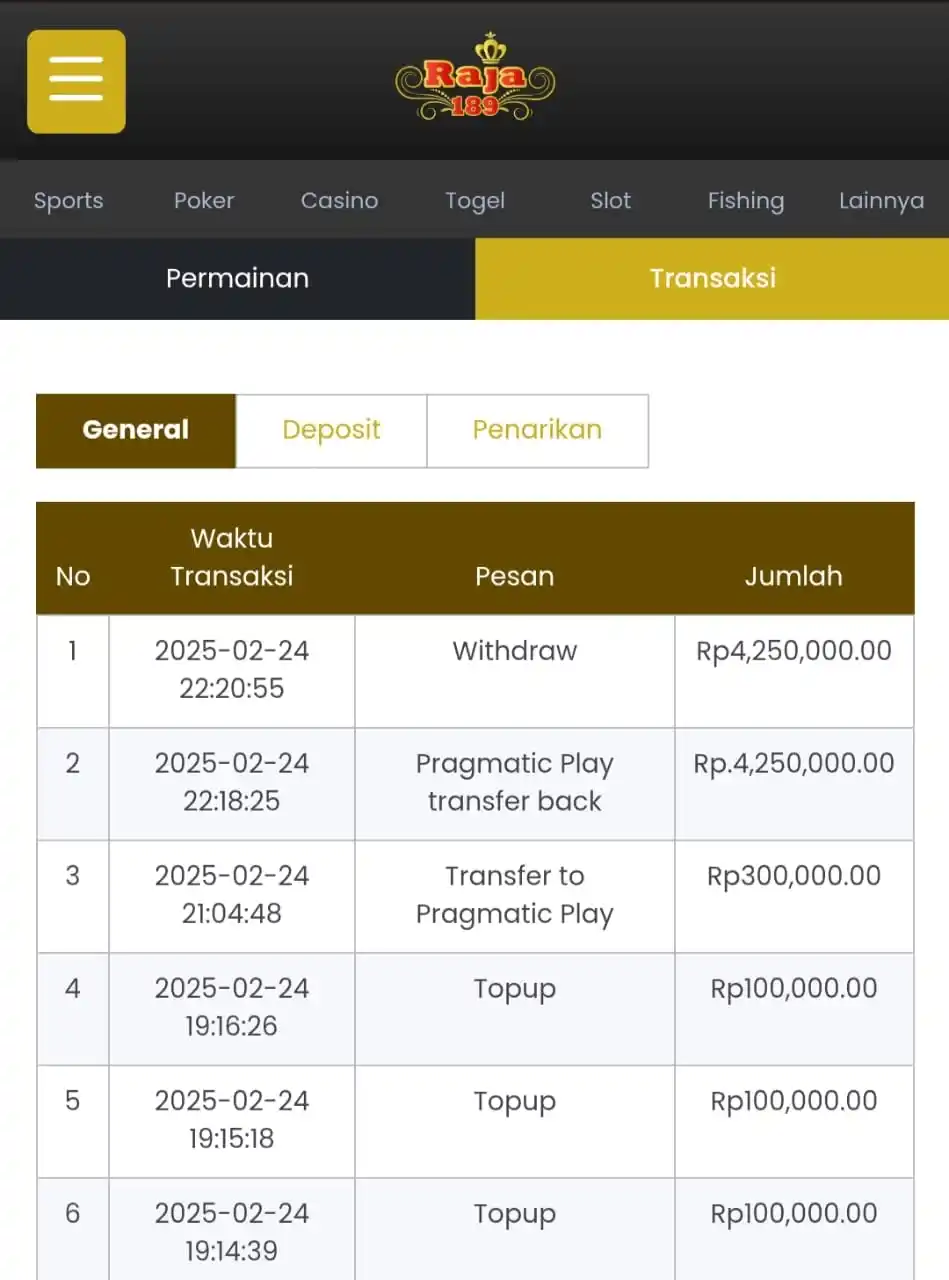Image resolution: width=949 pixels, height=1280 pixels.
Task: Click the Waktu Transaksi column header
Action: coord(231,557)
